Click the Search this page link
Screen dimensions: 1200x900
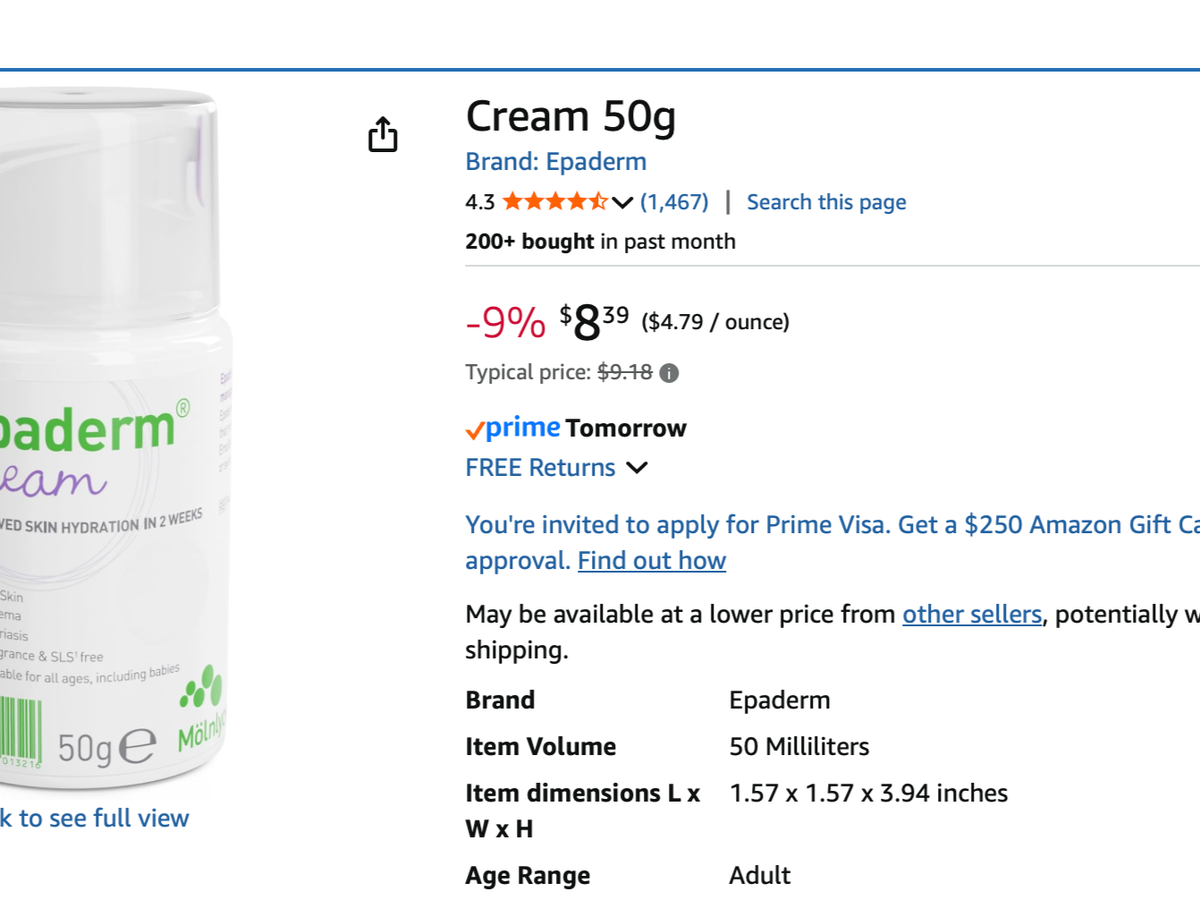click(826, 202)
